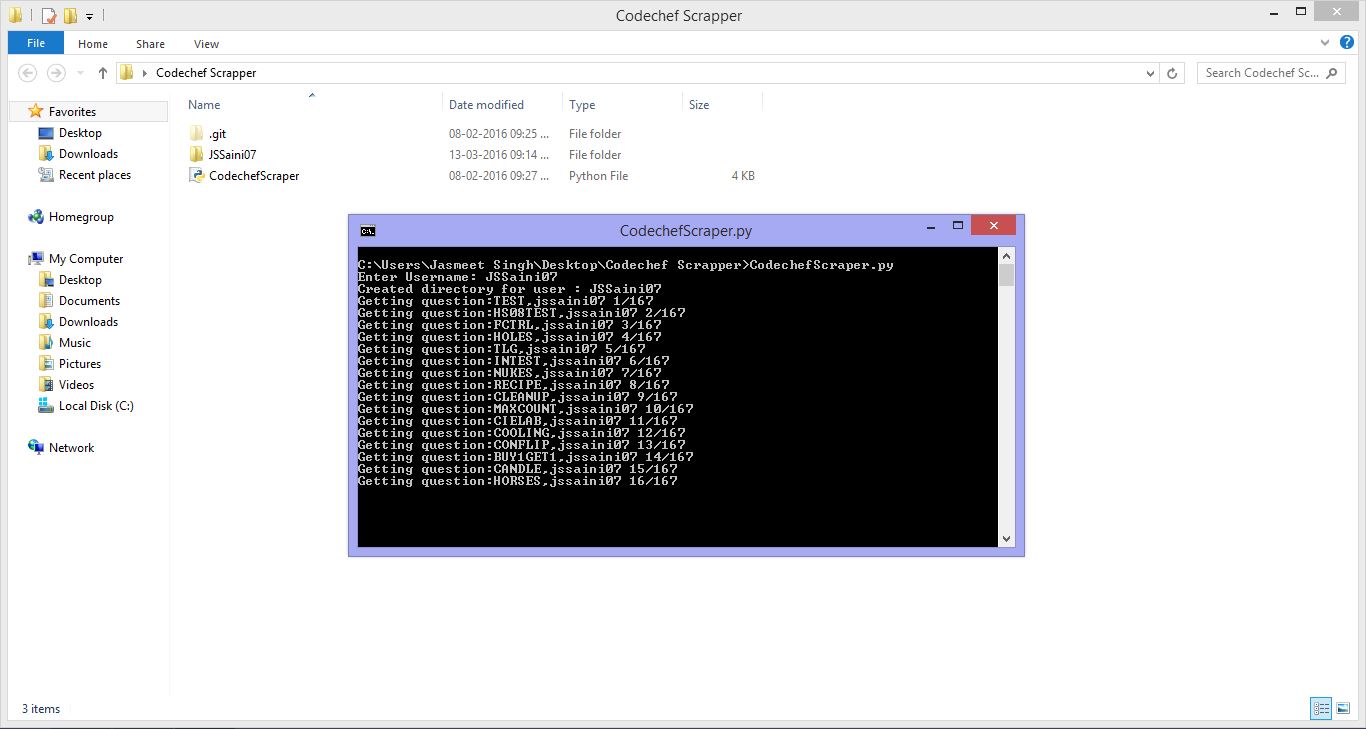Click date 13-03-2016 of JSSaini07 row
This screenshot has height=729, width=1366.
(x=500, y=155)
